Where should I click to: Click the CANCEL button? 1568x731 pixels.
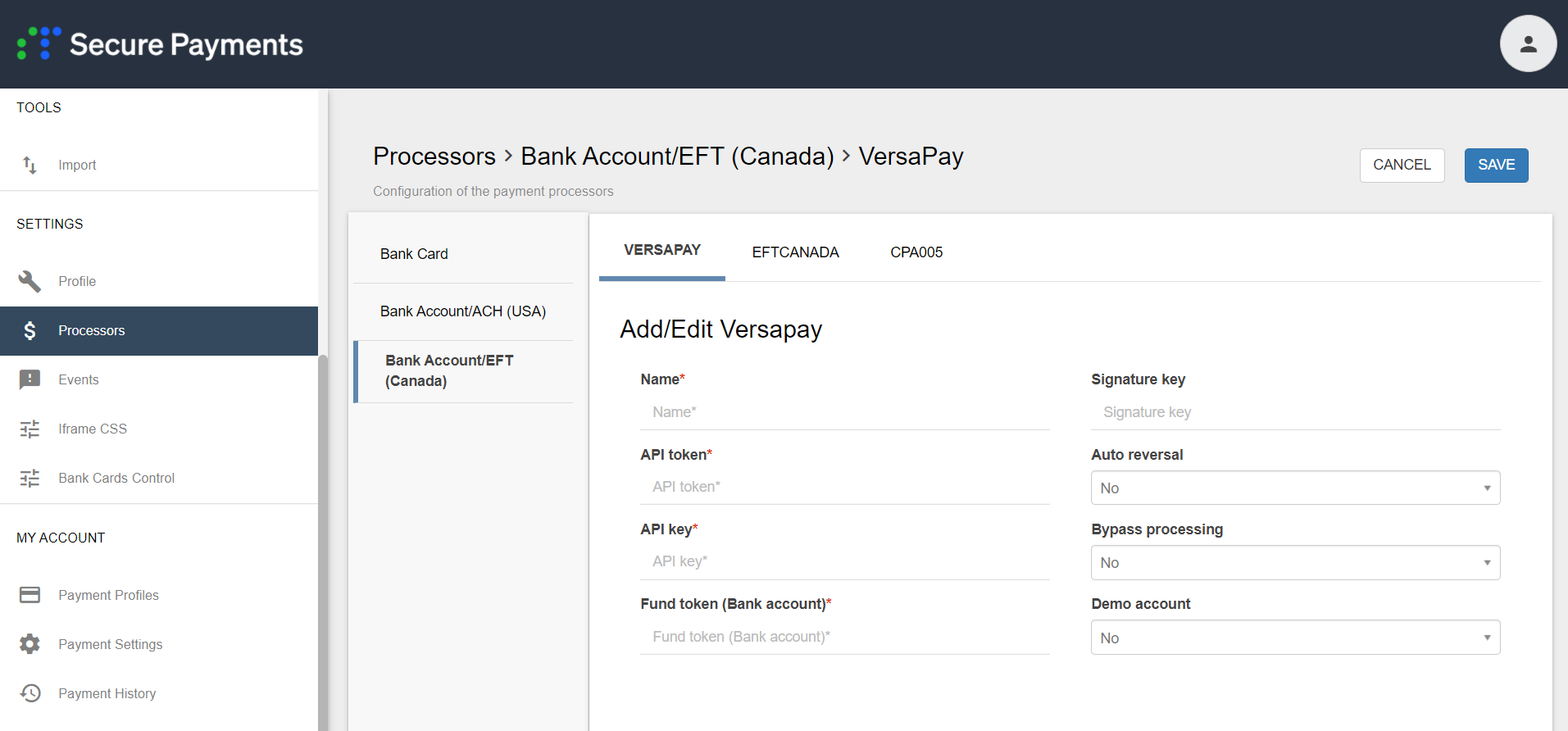(1402, 165)
